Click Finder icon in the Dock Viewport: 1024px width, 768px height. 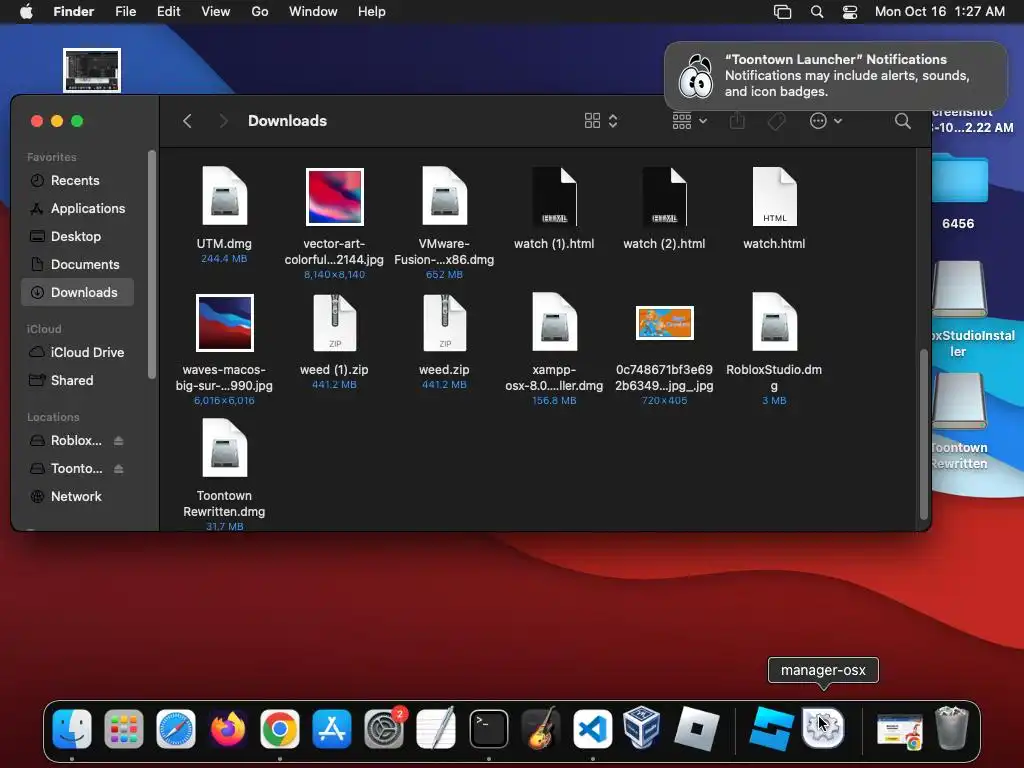coord(72,728)
